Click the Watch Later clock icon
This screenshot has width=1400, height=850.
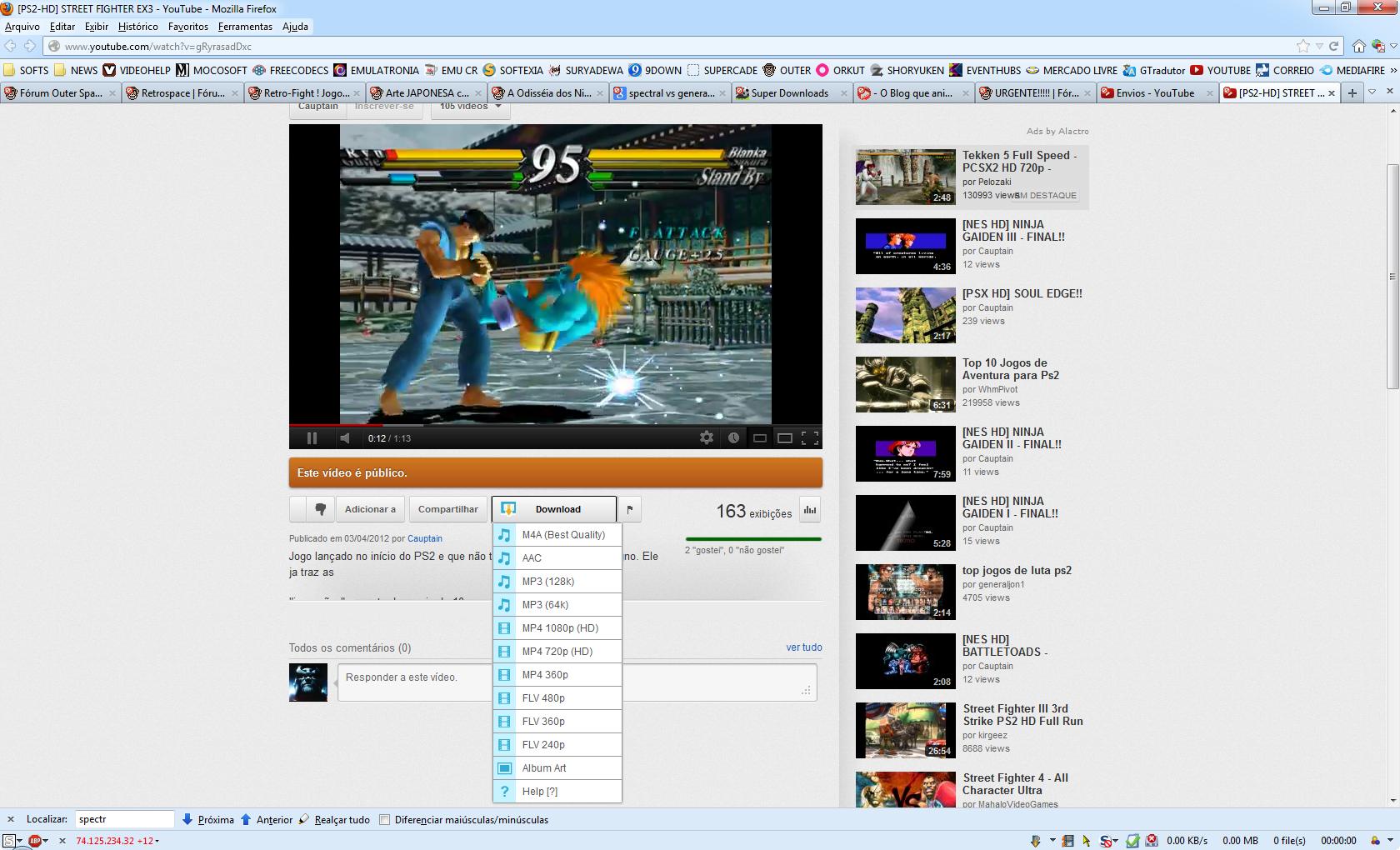point(733,437)
